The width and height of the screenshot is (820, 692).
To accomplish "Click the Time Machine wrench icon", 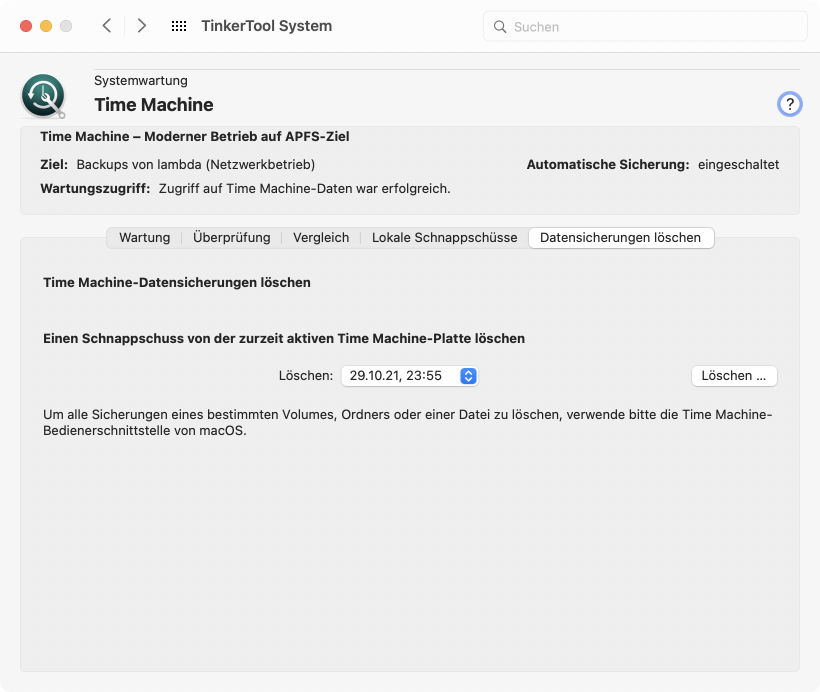I will click(43, 96).
